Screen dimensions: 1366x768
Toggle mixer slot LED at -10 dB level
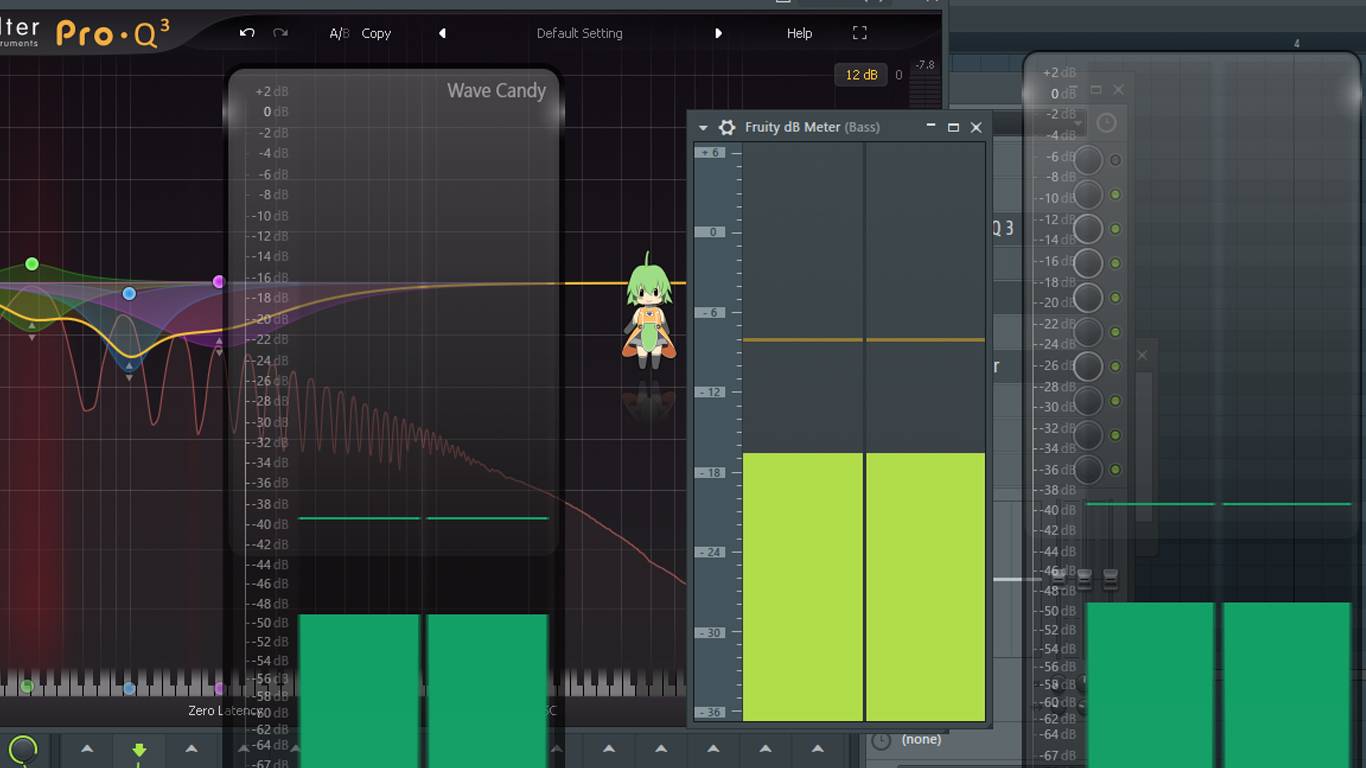1116,195
